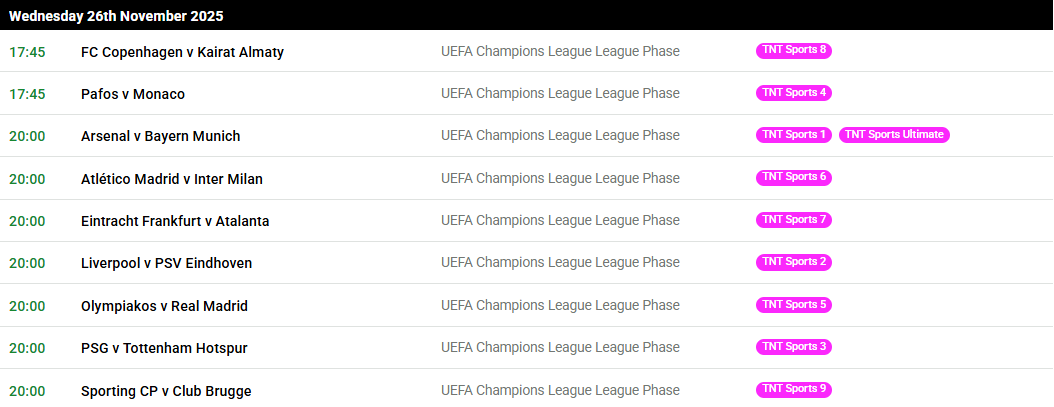Open Liverpool v PSV Eindhoven match
Viewport: 1054px width, 407px height.
166,264
